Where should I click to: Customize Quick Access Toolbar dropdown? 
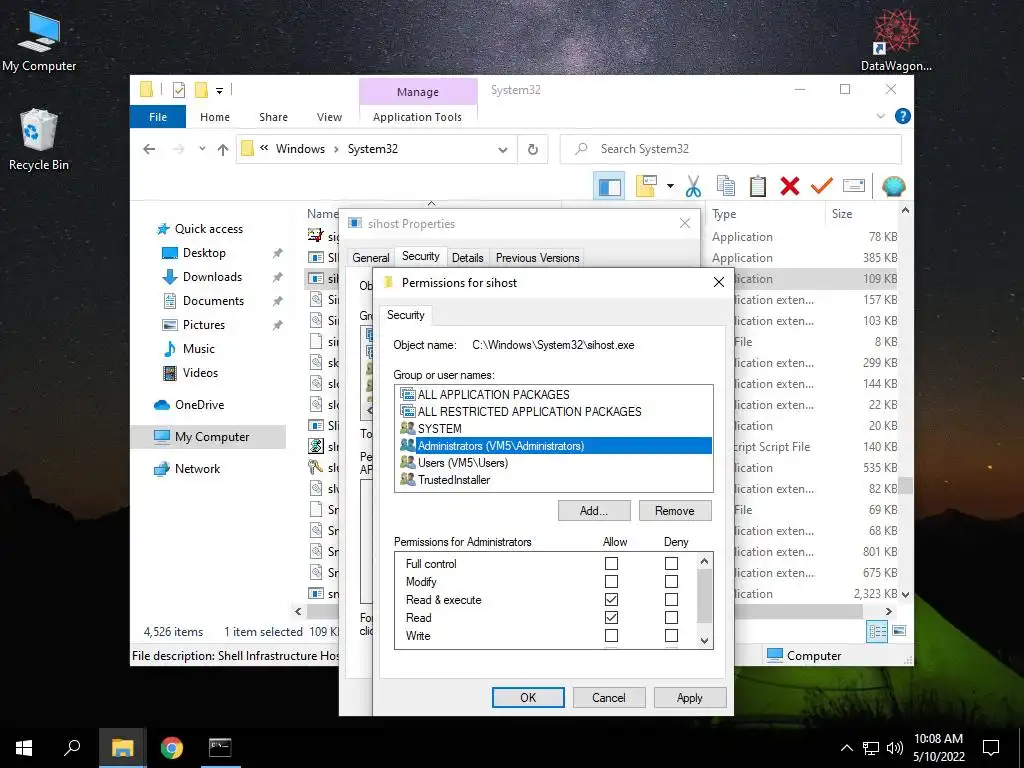pos(219,91)
